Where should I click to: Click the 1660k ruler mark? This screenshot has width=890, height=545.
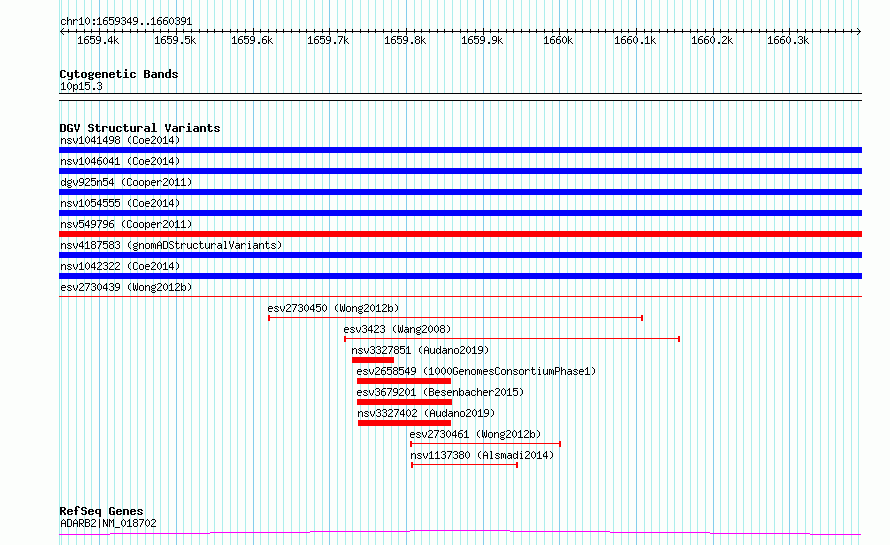558,40
